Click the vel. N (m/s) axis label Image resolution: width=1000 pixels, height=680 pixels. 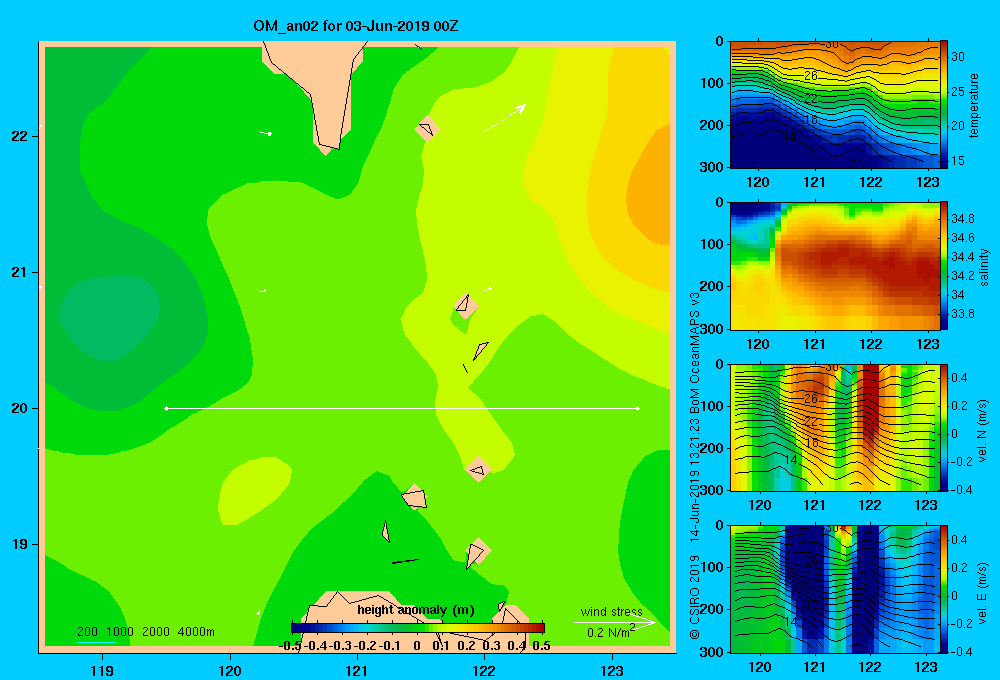pos(983,431)
